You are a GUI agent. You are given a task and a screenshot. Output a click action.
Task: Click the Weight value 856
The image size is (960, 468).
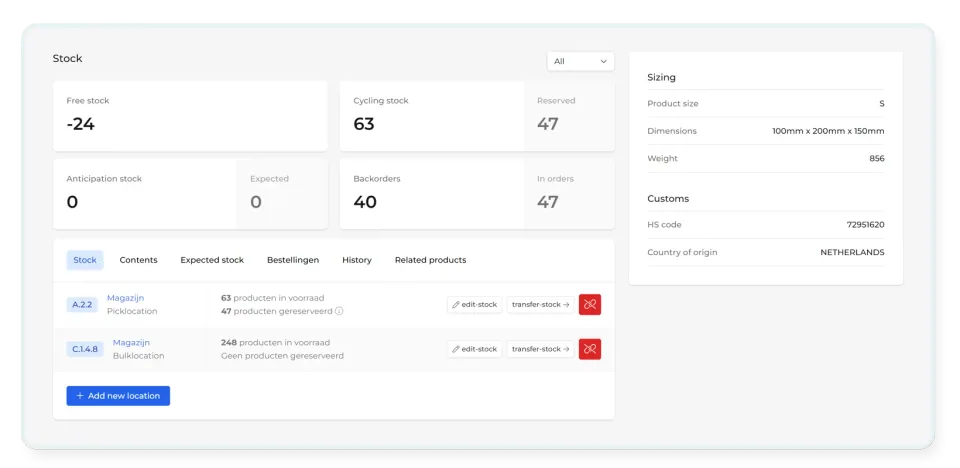click(877, 159)
